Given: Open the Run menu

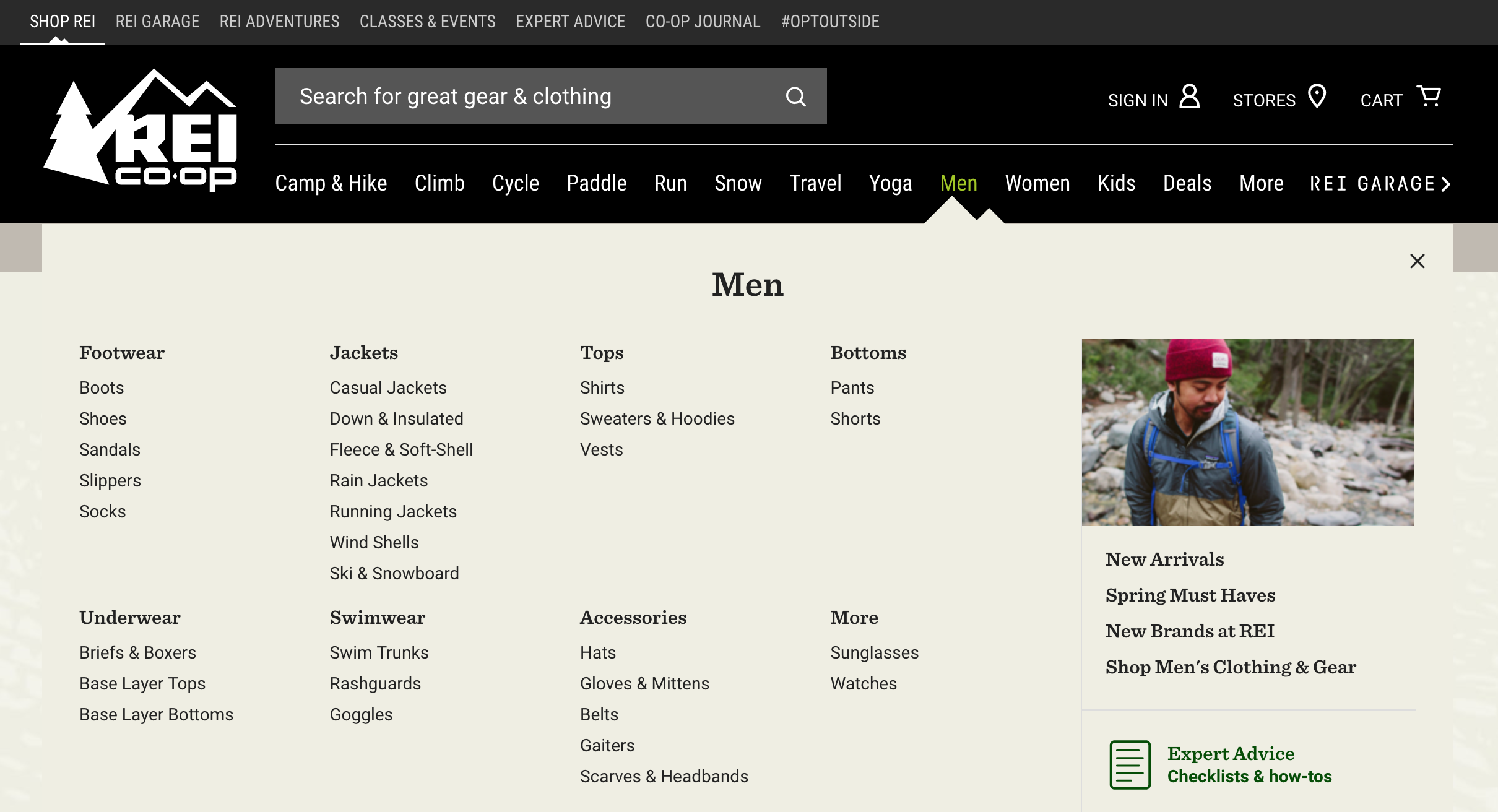Looking at the screenshot, I should [x=670, y=183].
